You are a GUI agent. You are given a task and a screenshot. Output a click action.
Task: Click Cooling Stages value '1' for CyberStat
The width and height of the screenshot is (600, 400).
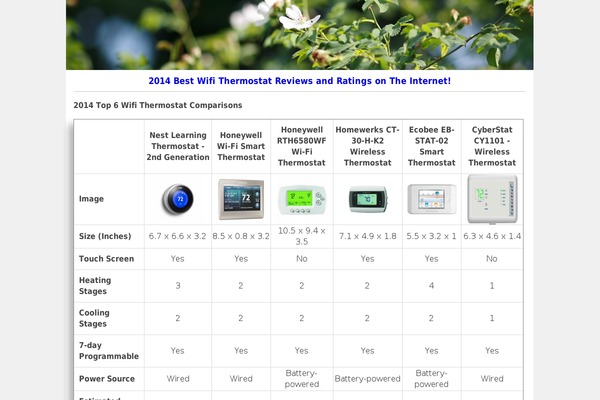click(x=492, y=318)
